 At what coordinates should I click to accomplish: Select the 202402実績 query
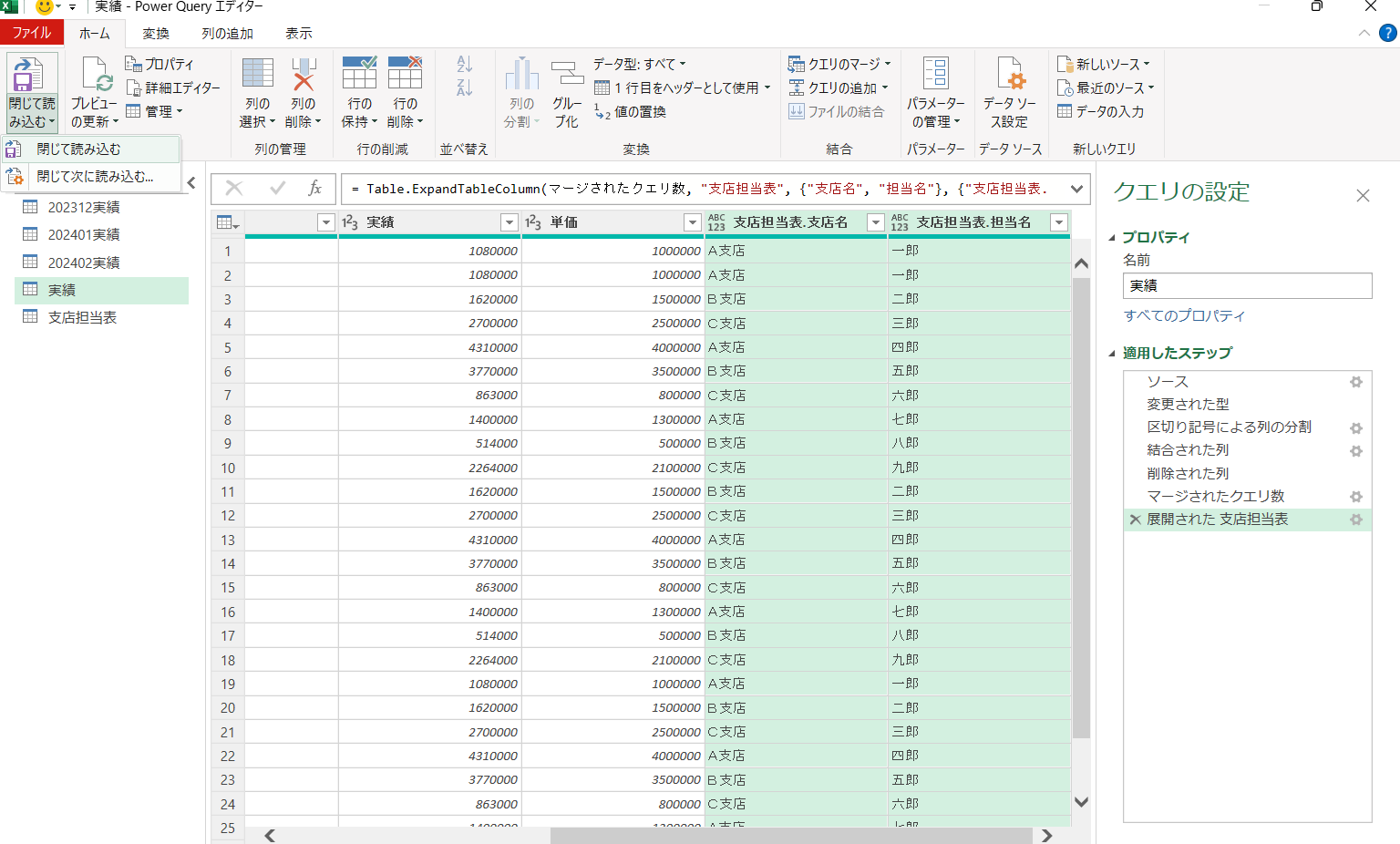(x=102, y=262)
